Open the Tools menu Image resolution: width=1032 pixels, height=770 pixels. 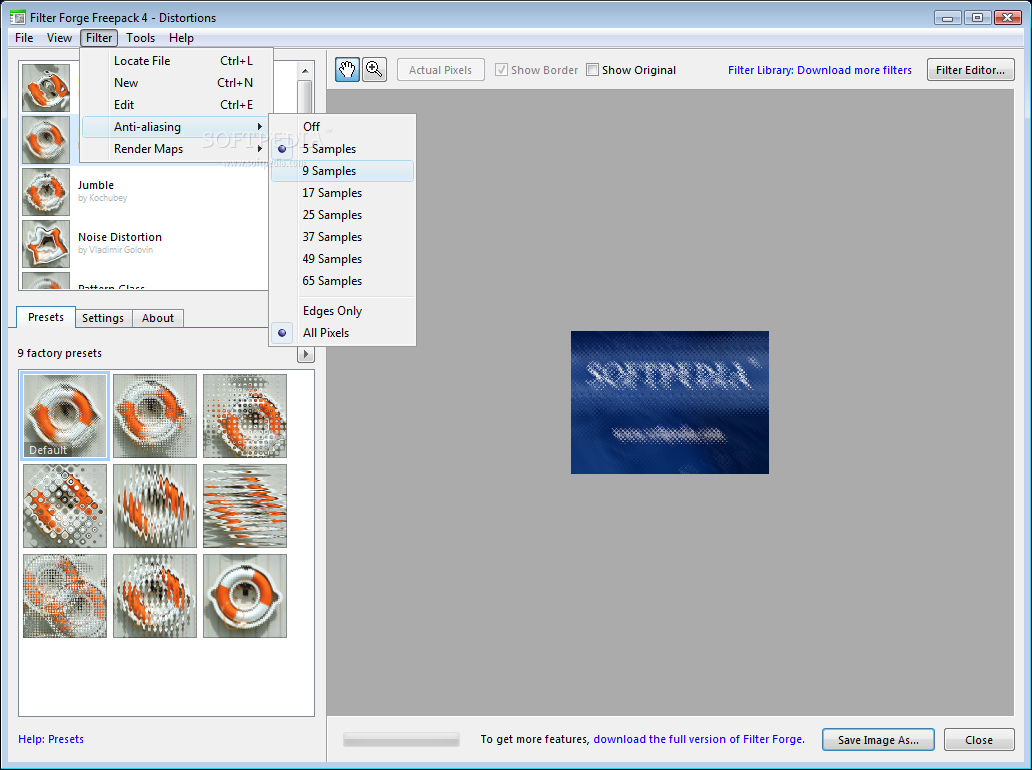pyautogui.click(x=140, y=38)
